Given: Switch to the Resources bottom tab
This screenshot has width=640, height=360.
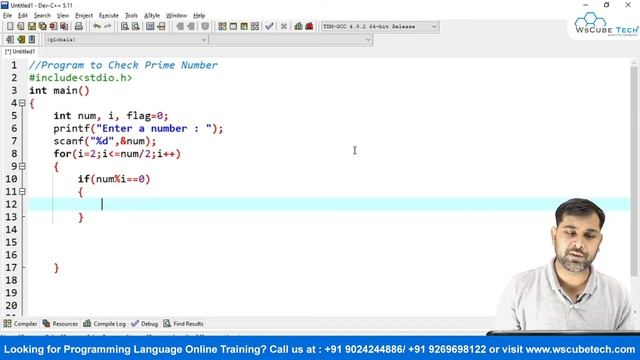Looking at the screenshot, I should (x=60, y=324).
